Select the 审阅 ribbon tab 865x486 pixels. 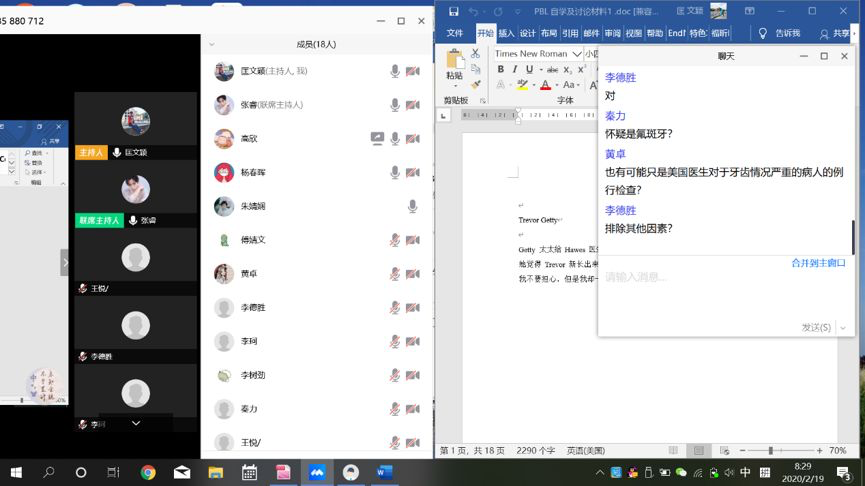point(612,33)
